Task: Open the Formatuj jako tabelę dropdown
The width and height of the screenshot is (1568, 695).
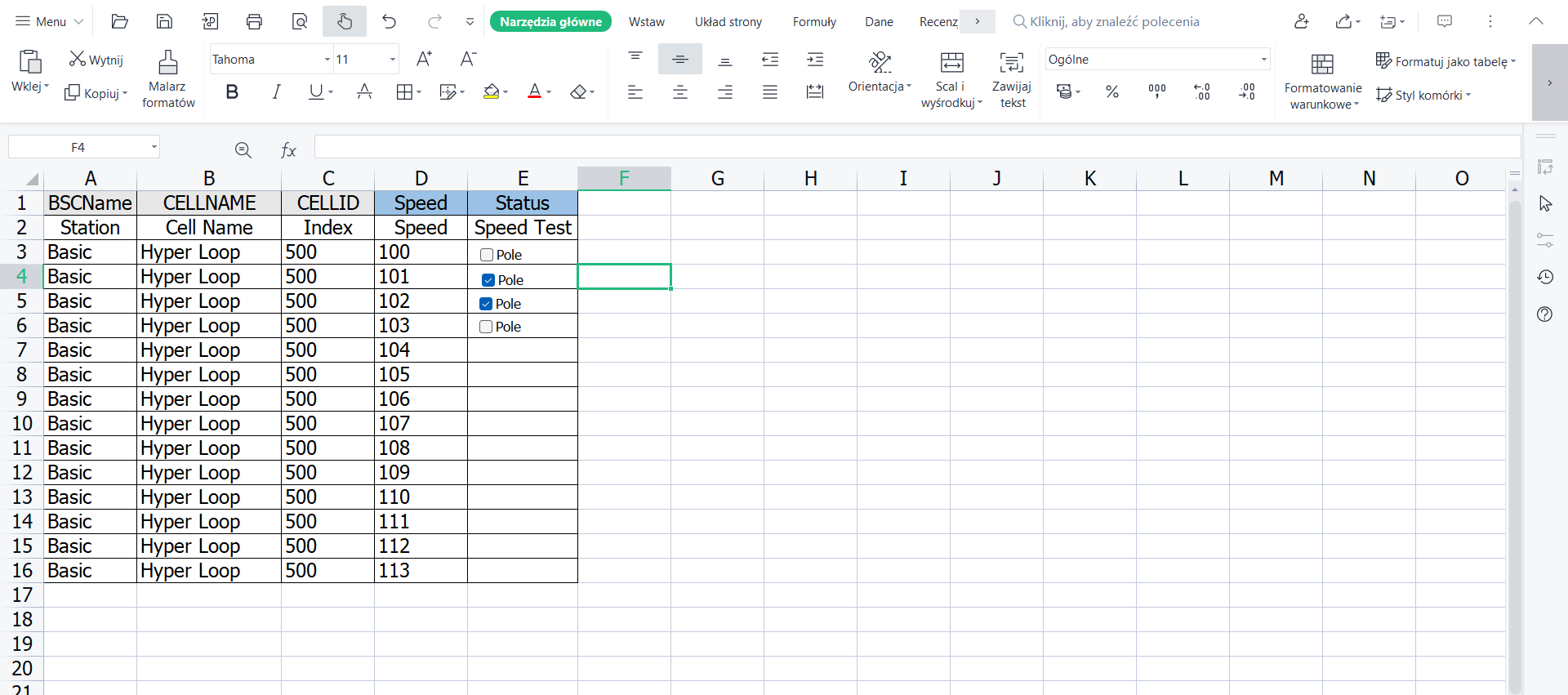Action: pos(1445,61)
